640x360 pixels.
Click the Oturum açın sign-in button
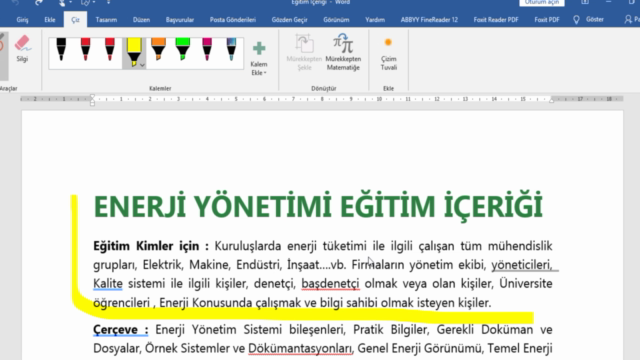(x=542, y=2)
